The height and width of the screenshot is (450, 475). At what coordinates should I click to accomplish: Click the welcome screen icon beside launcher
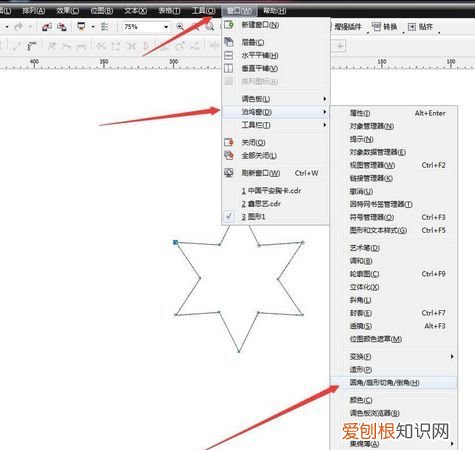[x=104, y=27]
